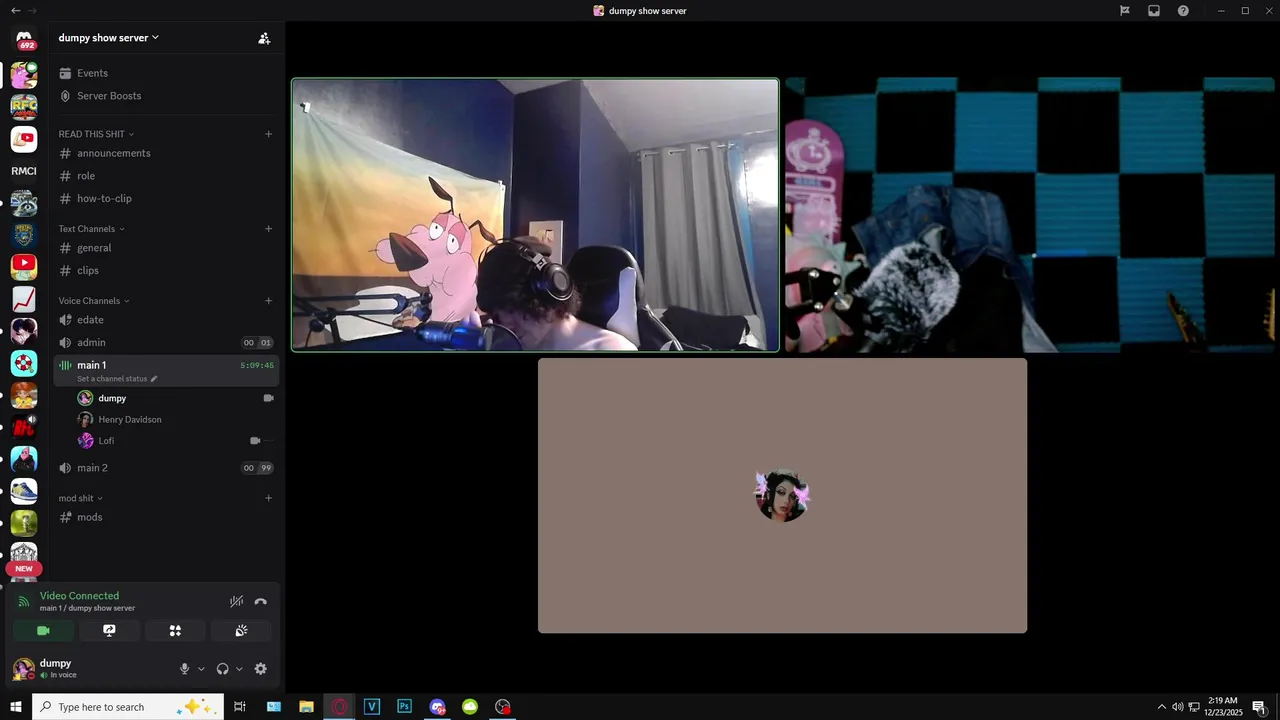Select dumpy in voice participants
This screenshot has width=1280, height=720.
click(175, 398)
